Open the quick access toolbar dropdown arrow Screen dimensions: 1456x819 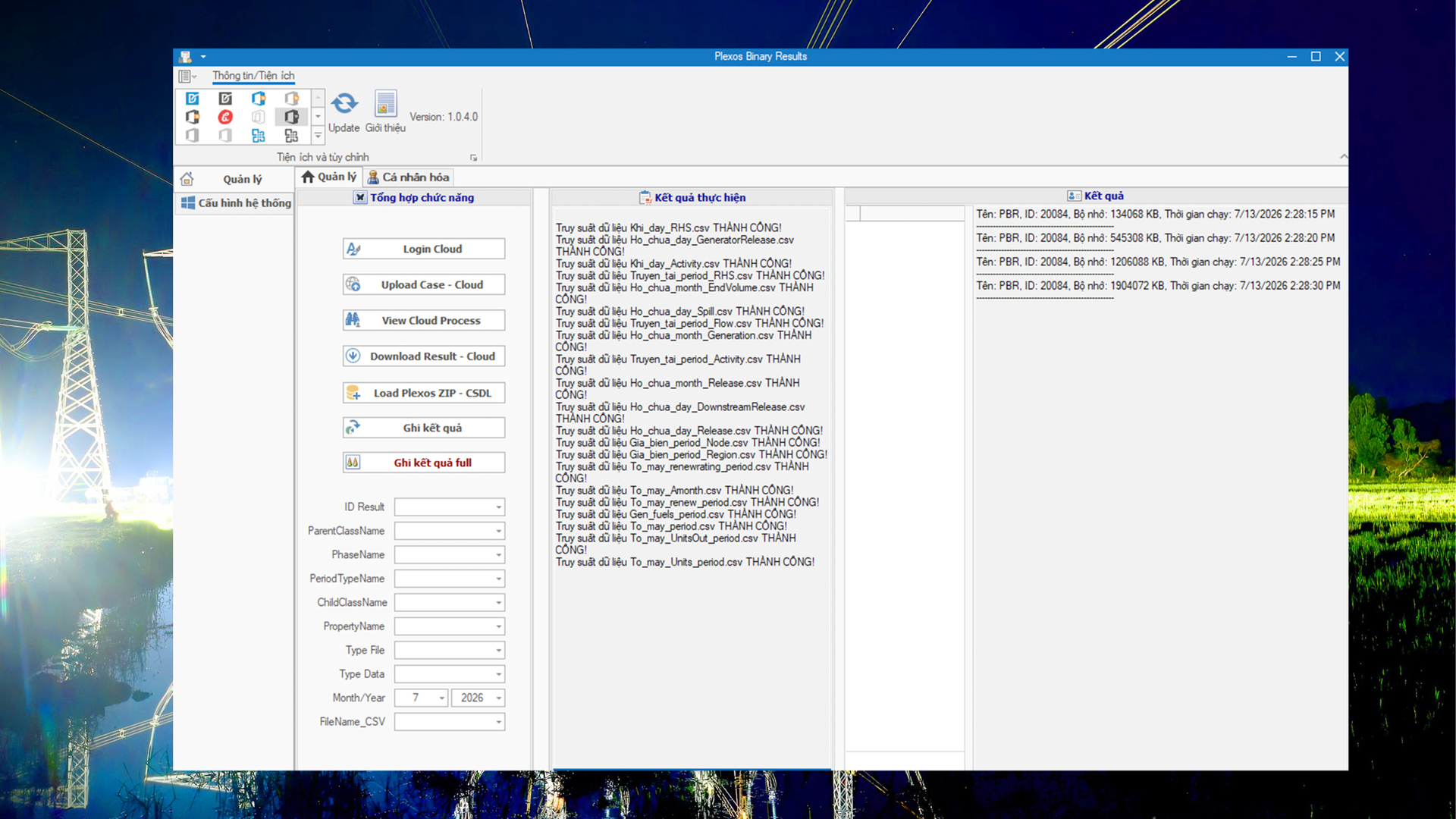(203, 57)
